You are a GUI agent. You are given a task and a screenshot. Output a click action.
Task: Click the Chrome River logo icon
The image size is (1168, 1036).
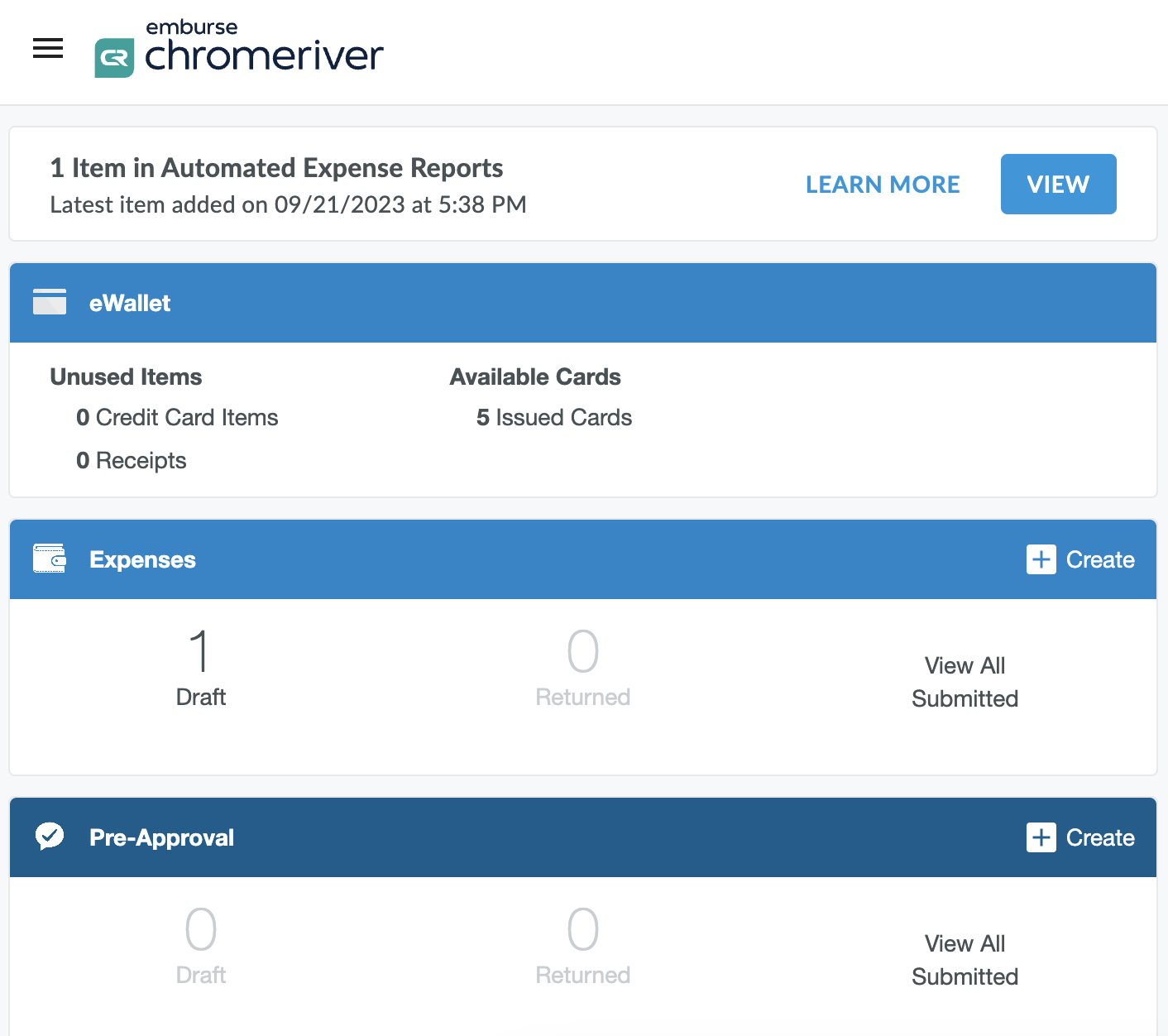114,58
